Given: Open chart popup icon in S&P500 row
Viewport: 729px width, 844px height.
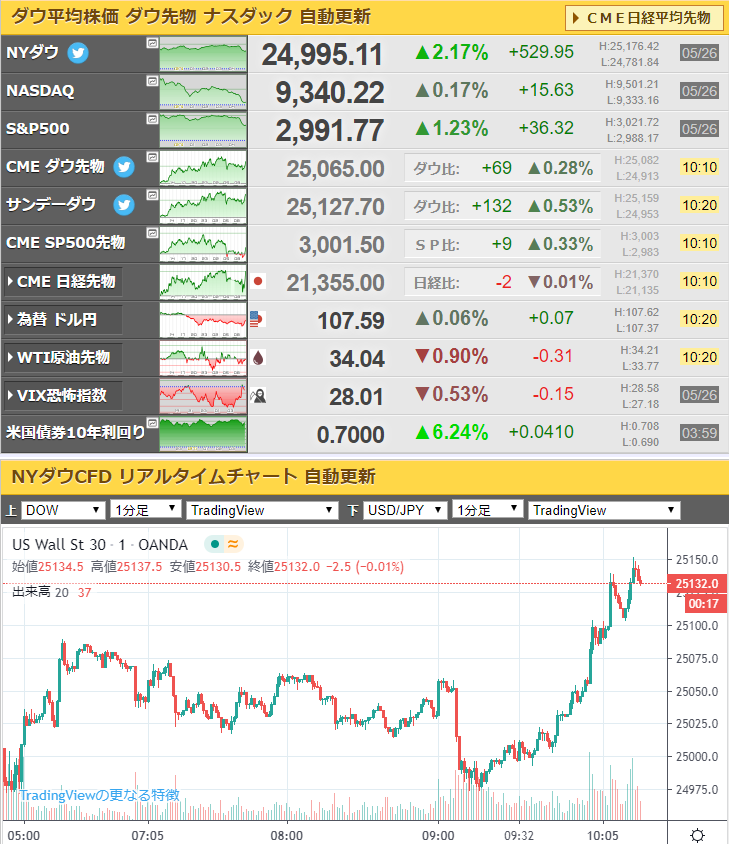Looking at the screenshot, I should click(152, 119).
